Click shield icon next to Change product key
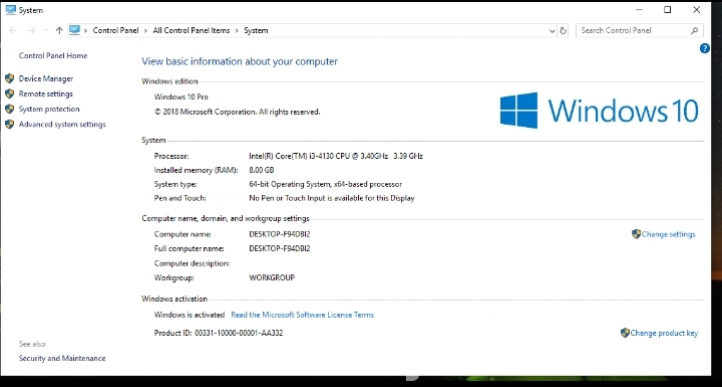Screen dimensions: 722x387 click(x=625, y=333)
